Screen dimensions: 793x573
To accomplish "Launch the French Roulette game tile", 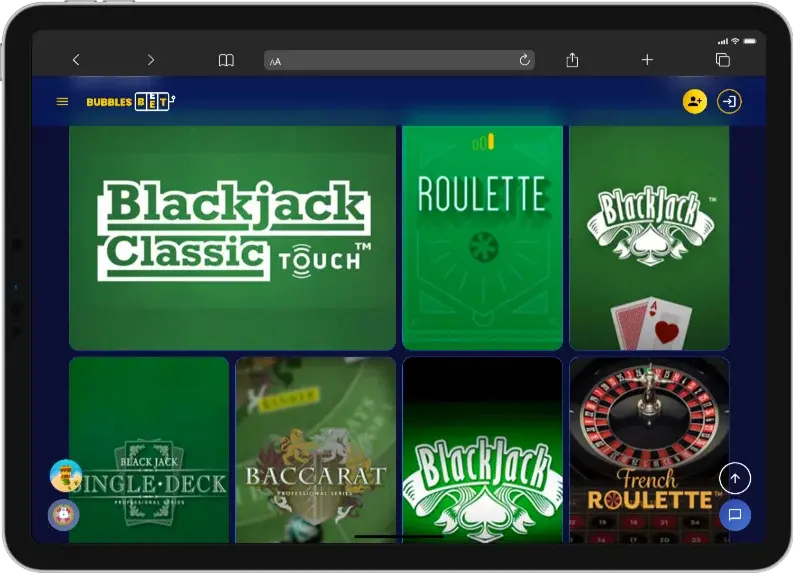I will pyautogui.click(x=649, y=450).
